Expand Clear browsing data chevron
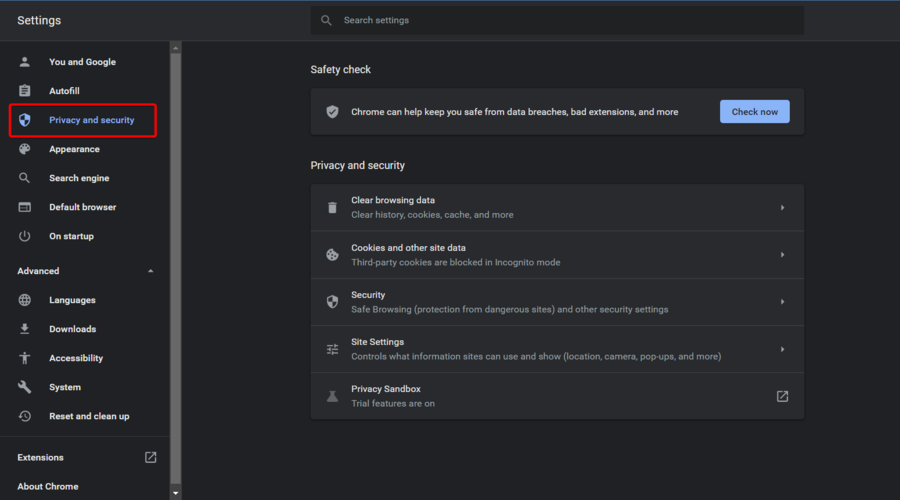This screenshot has width=900, height=500. point(782,208)
